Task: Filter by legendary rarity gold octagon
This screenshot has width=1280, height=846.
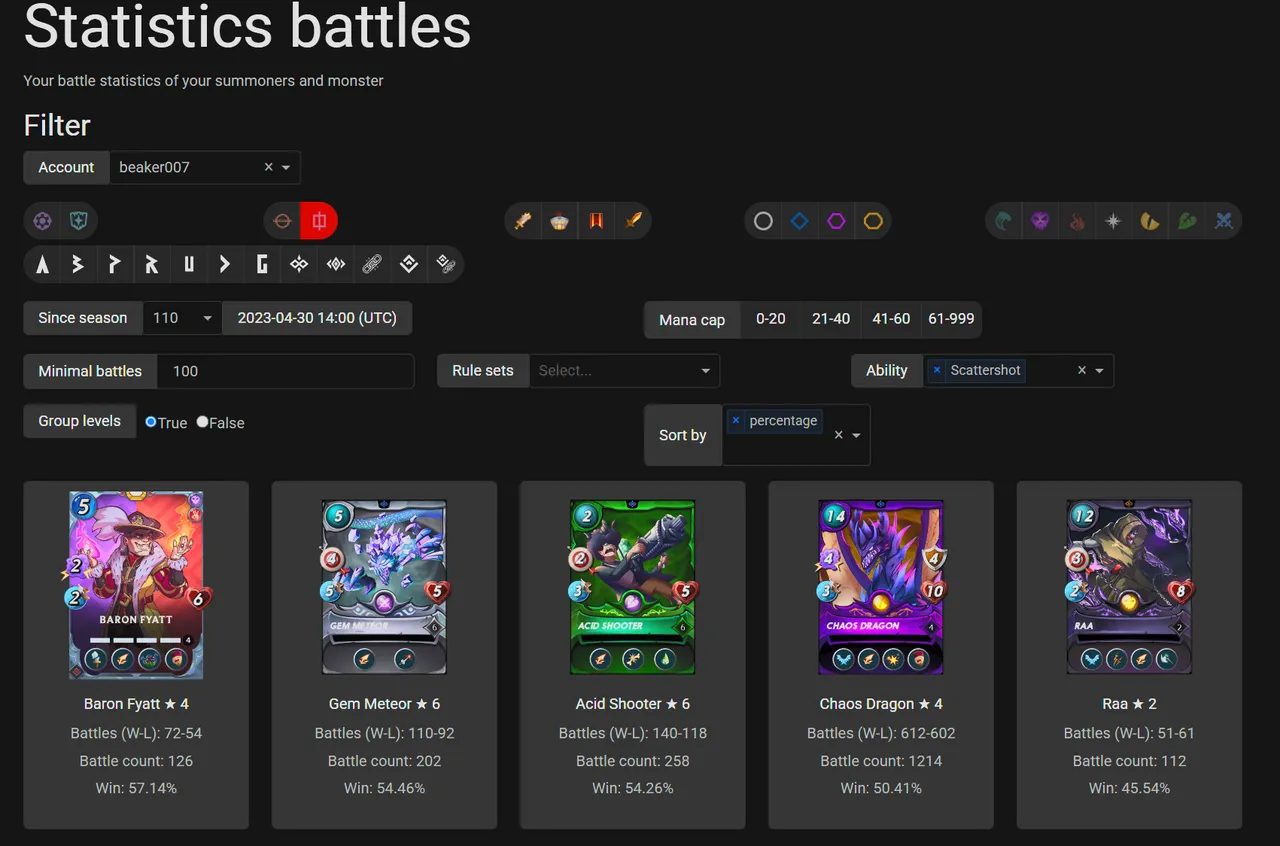Action: pos(873,221)
